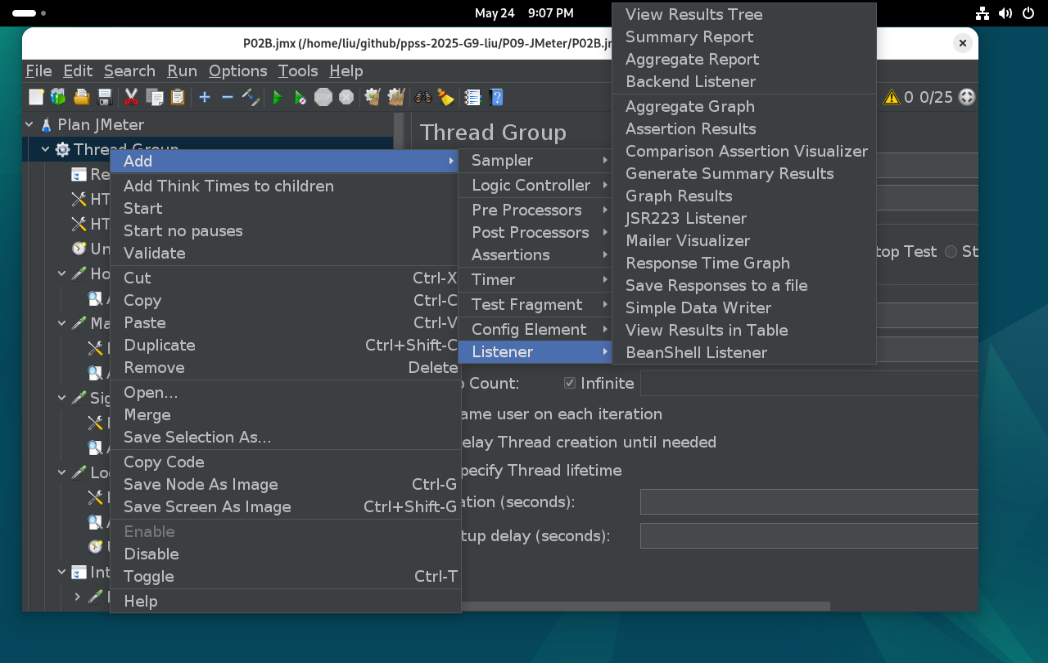
Task: Click the remote engines icon beside 0/25
Action: click(966, 97)
